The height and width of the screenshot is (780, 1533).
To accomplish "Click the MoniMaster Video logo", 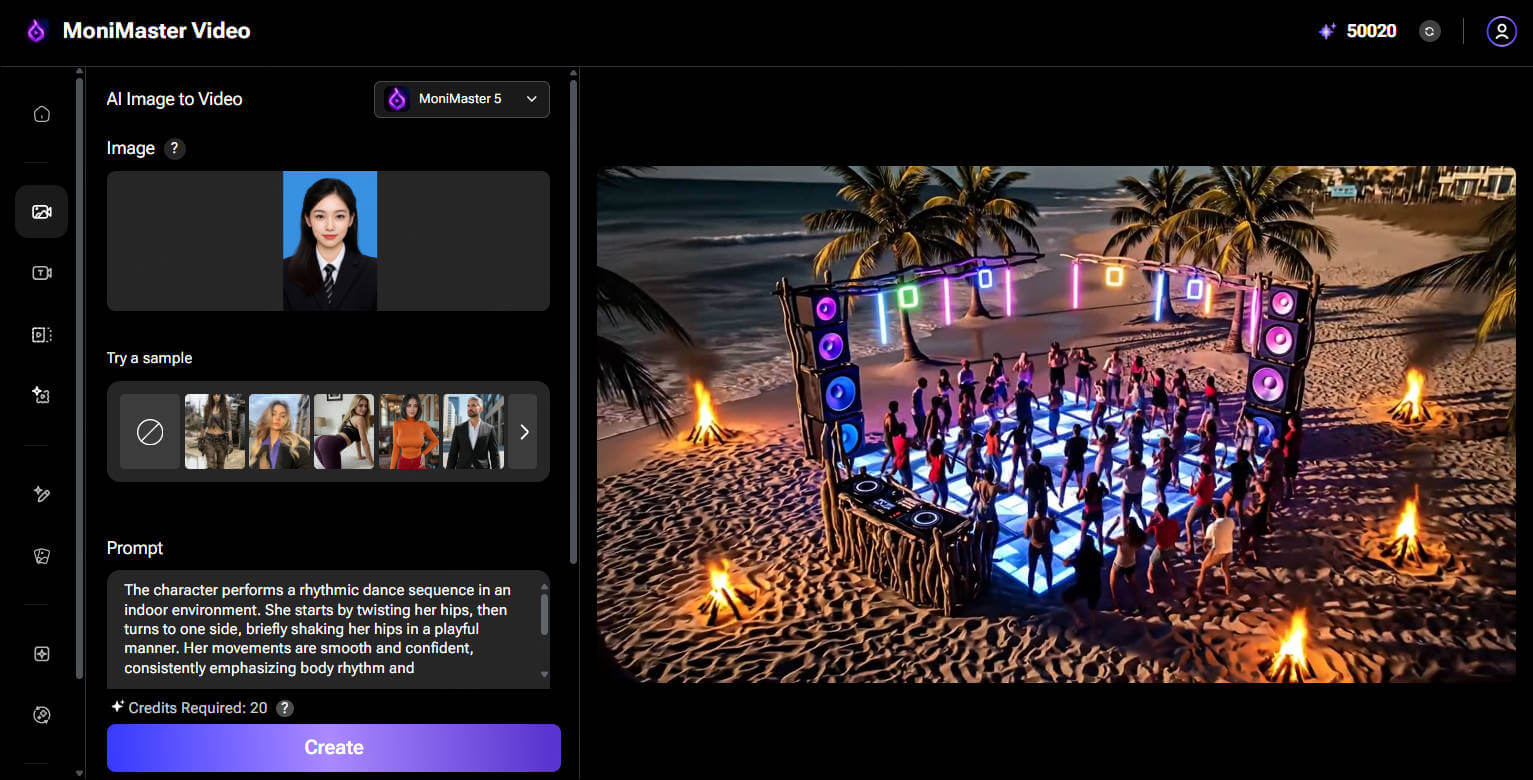I will pyautogui.click(x=139, y=31).
